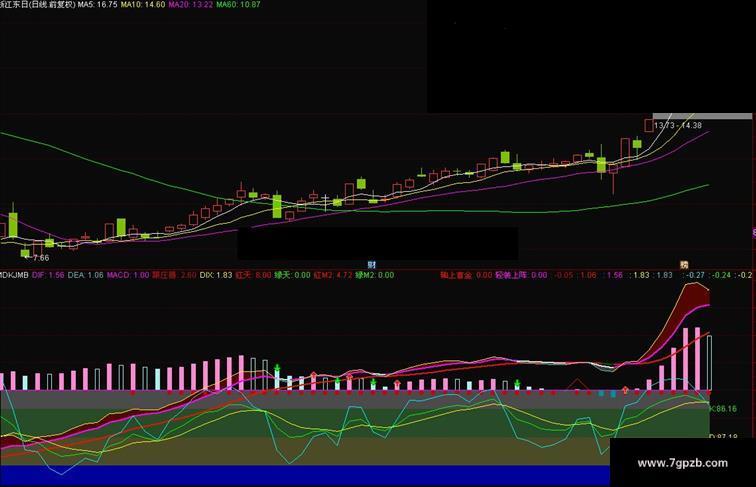Click the DIX: 1.83 value
The image size is (756, 487).
point(216,275)
